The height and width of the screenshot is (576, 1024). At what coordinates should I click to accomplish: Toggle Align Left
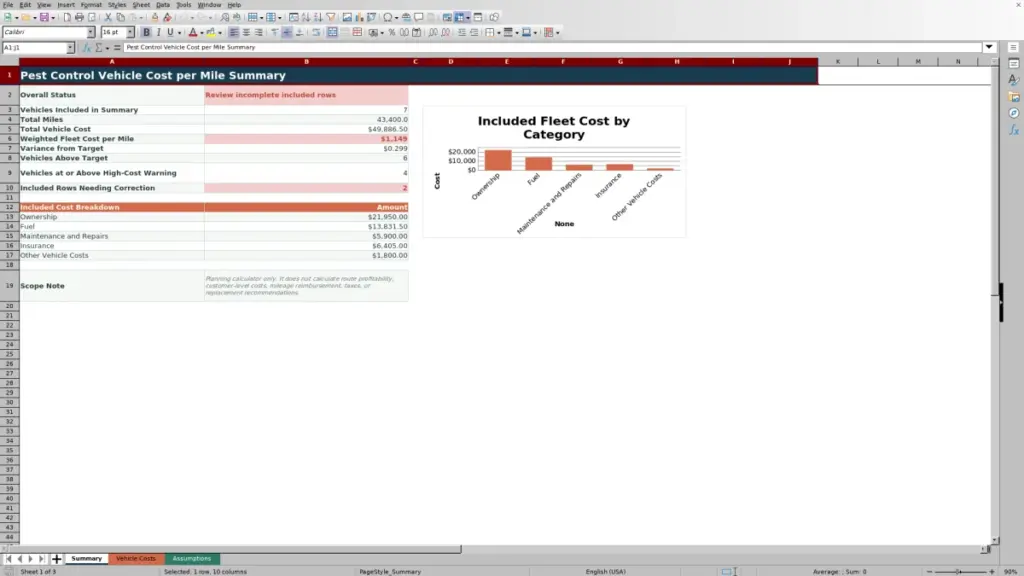(x=234, y=32)
